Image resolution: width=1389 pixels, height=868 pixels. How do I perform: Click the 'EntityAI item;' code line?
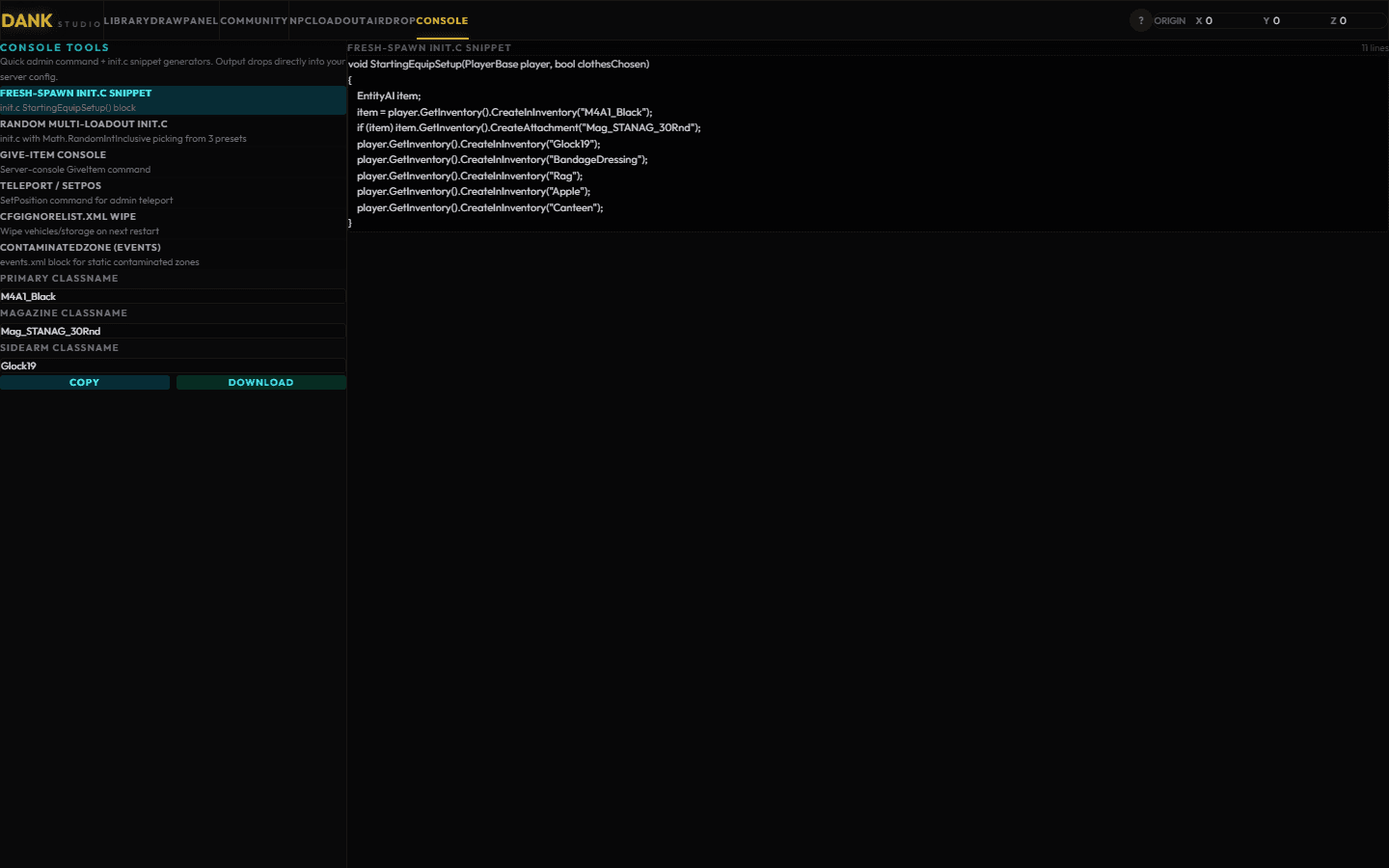coord(389,95)
